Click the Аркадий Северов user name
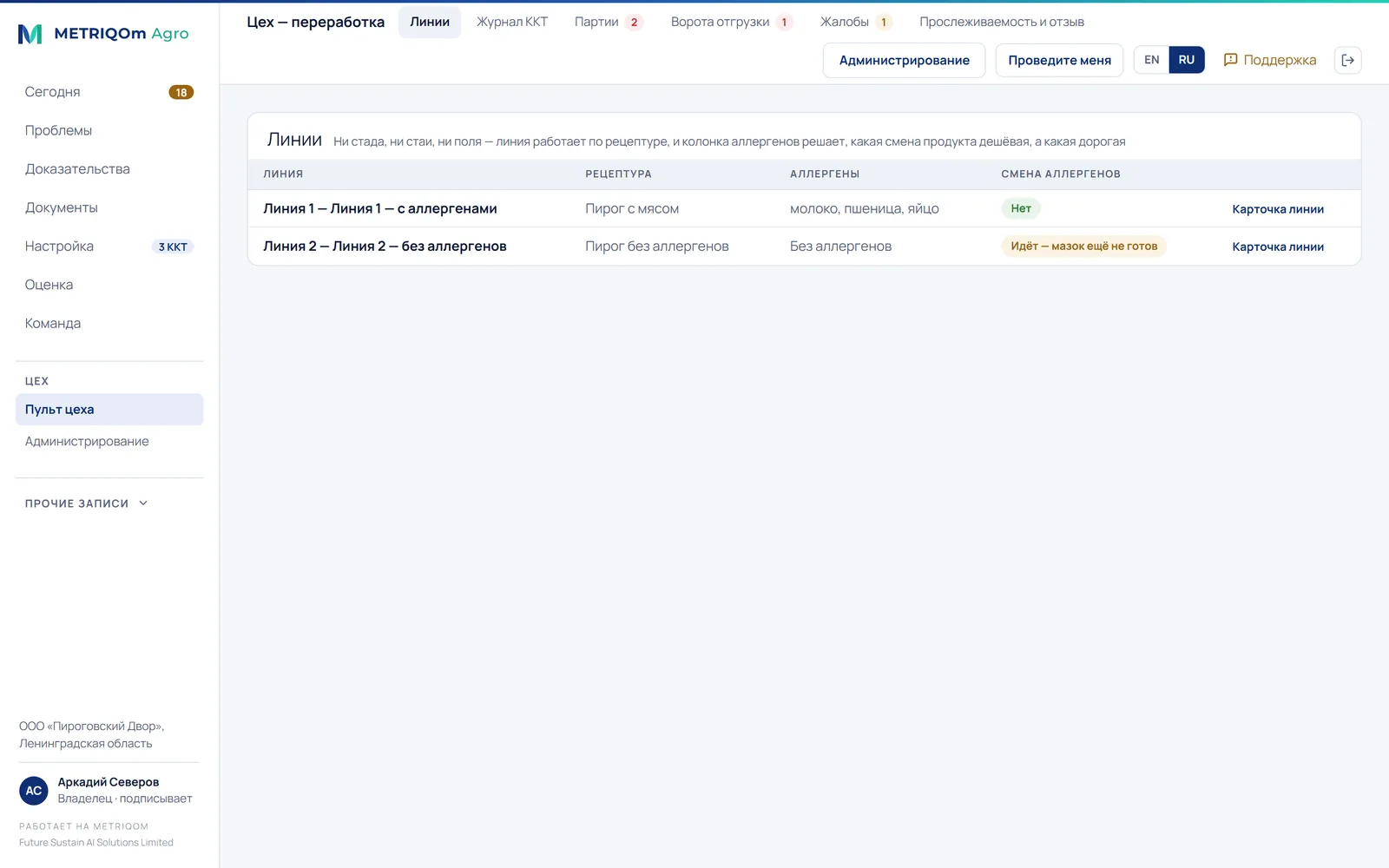Image resolution: width=1389 pixels, height=868 pixels. coord(109,782)
